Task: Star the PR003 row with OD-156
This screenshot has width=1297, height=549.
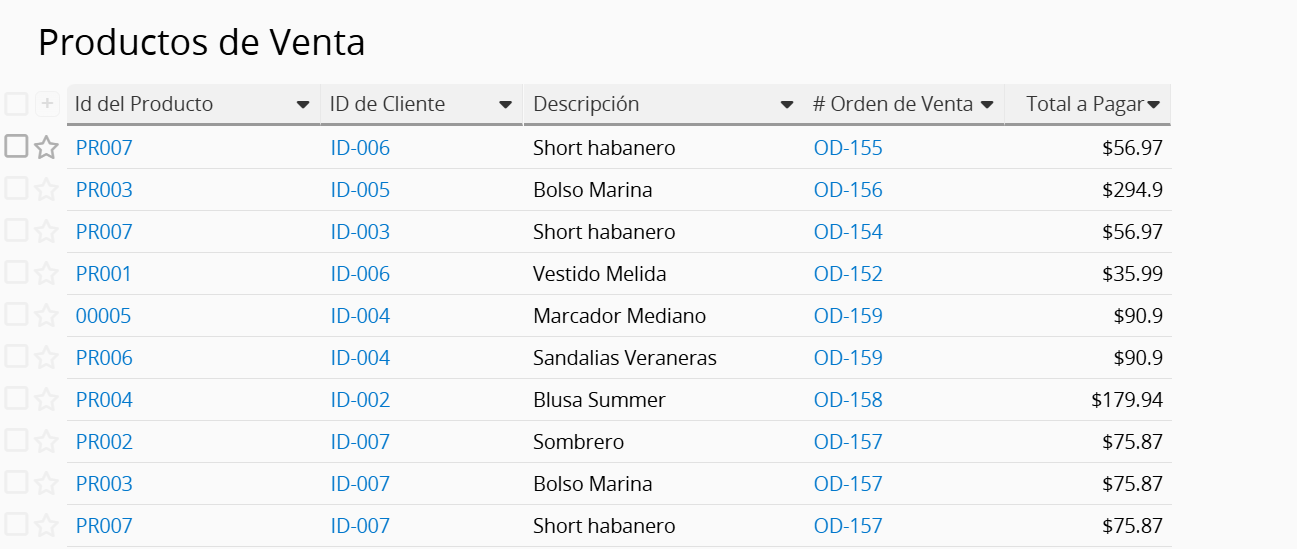Action: 46,190
